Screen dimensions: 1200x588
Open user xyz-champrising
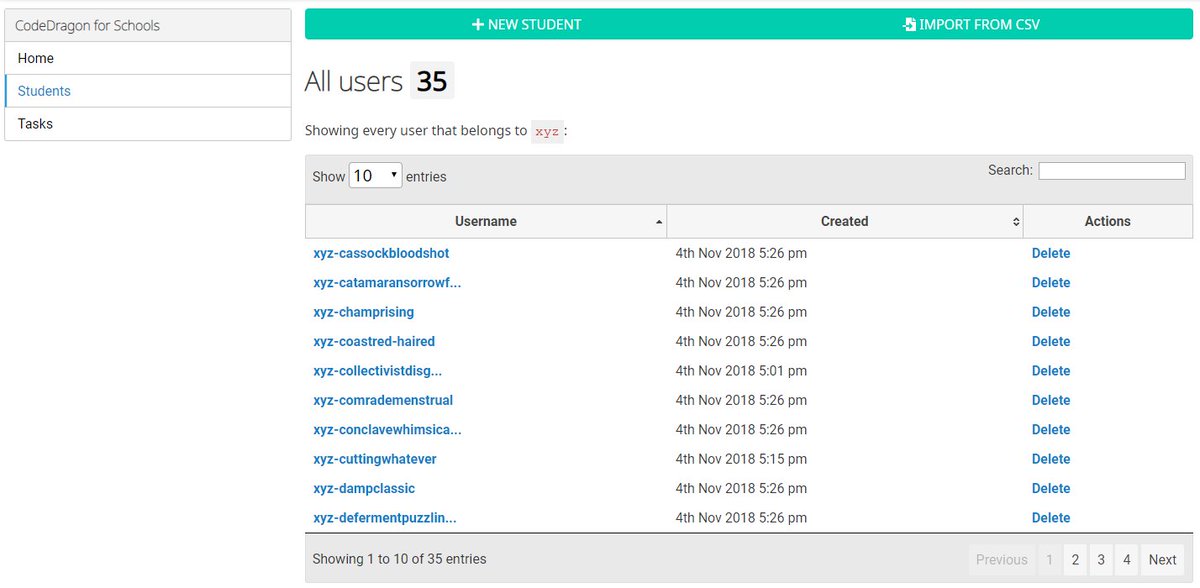(x=363, y=312)
